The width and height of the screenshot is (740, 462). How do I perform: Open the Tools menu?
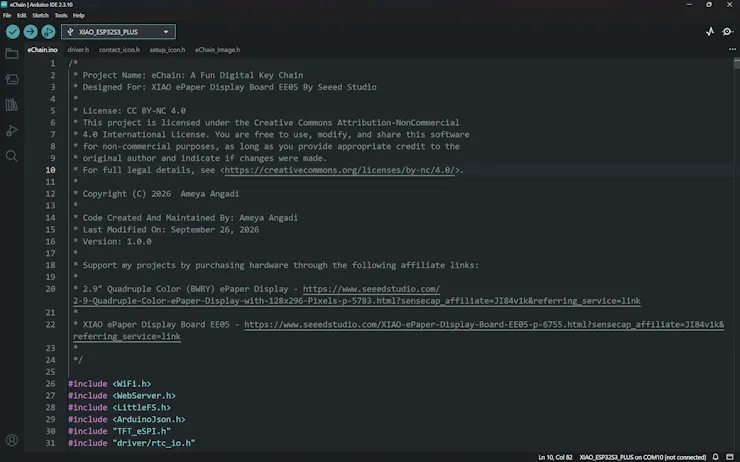tap(61, 16)
